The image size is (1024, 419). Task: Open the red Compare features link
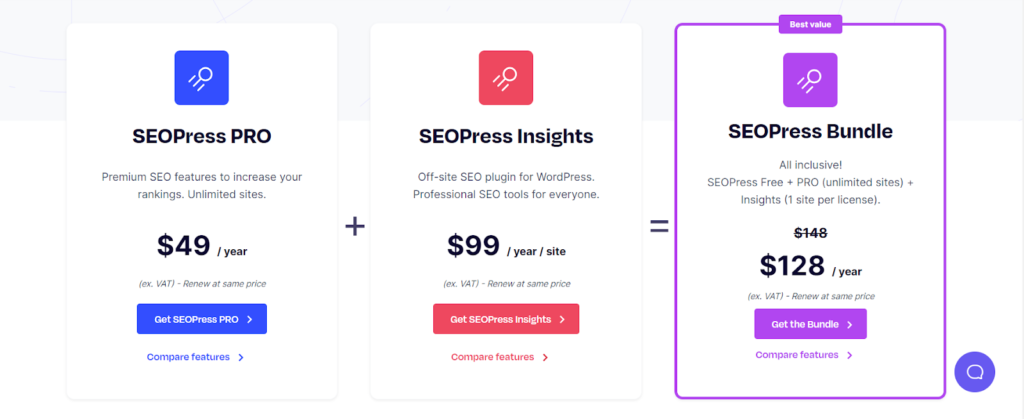click(x=499, y=357)
